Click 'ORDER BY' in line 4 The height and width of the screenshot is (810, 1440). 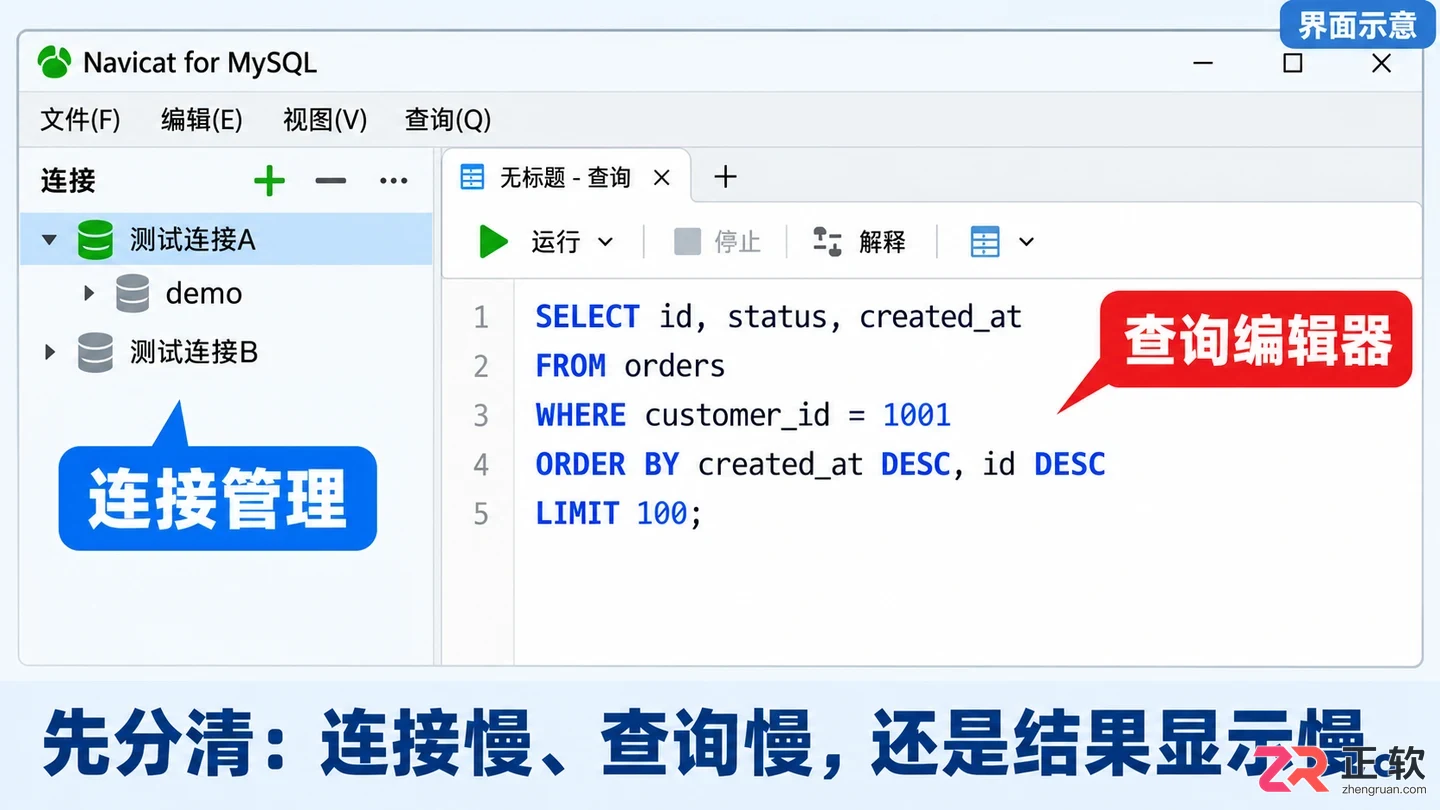tap(607, 464)
